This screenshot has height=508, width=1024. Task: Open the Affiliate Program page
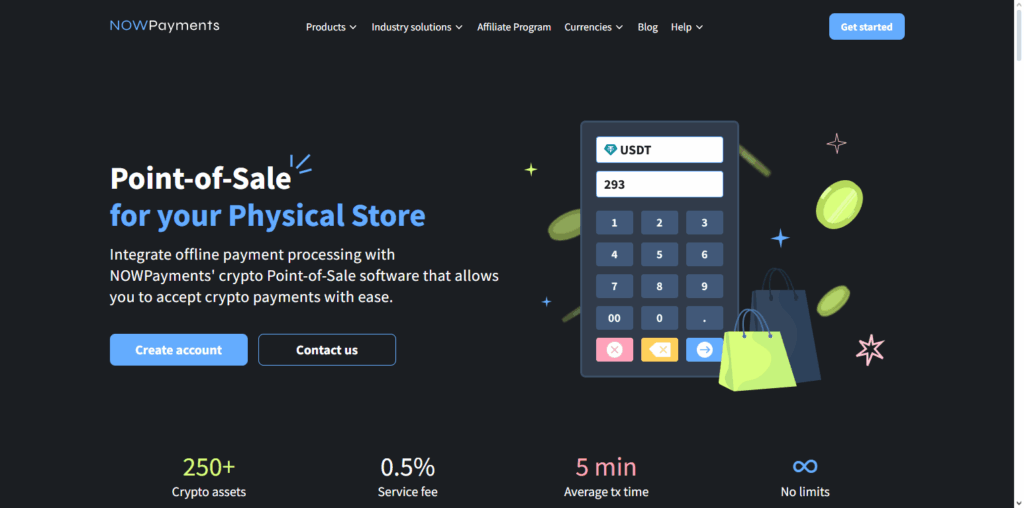(x=514, y=27)
